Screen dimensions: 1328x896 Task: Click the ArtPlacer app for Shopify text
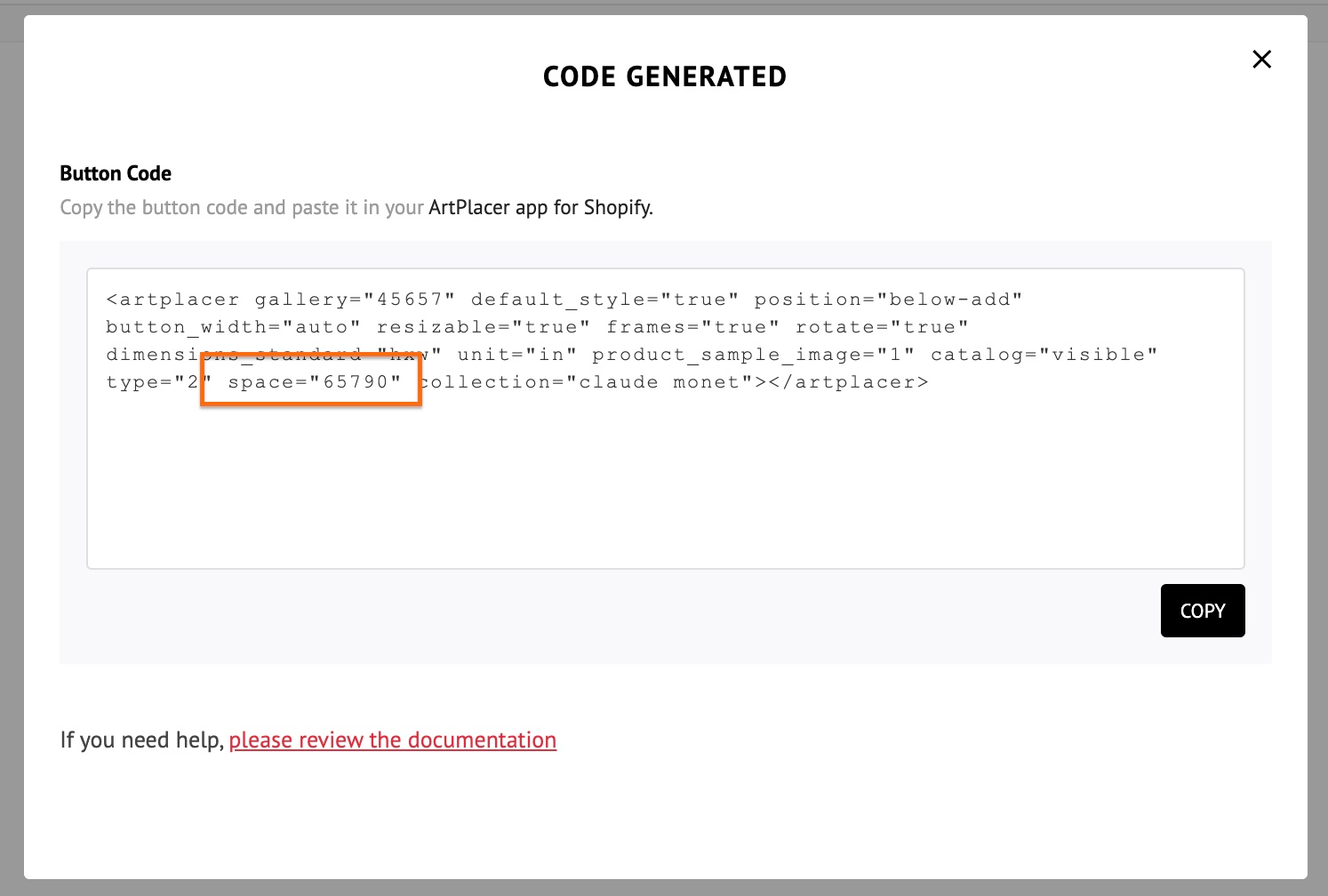click(x=540, y=207)
